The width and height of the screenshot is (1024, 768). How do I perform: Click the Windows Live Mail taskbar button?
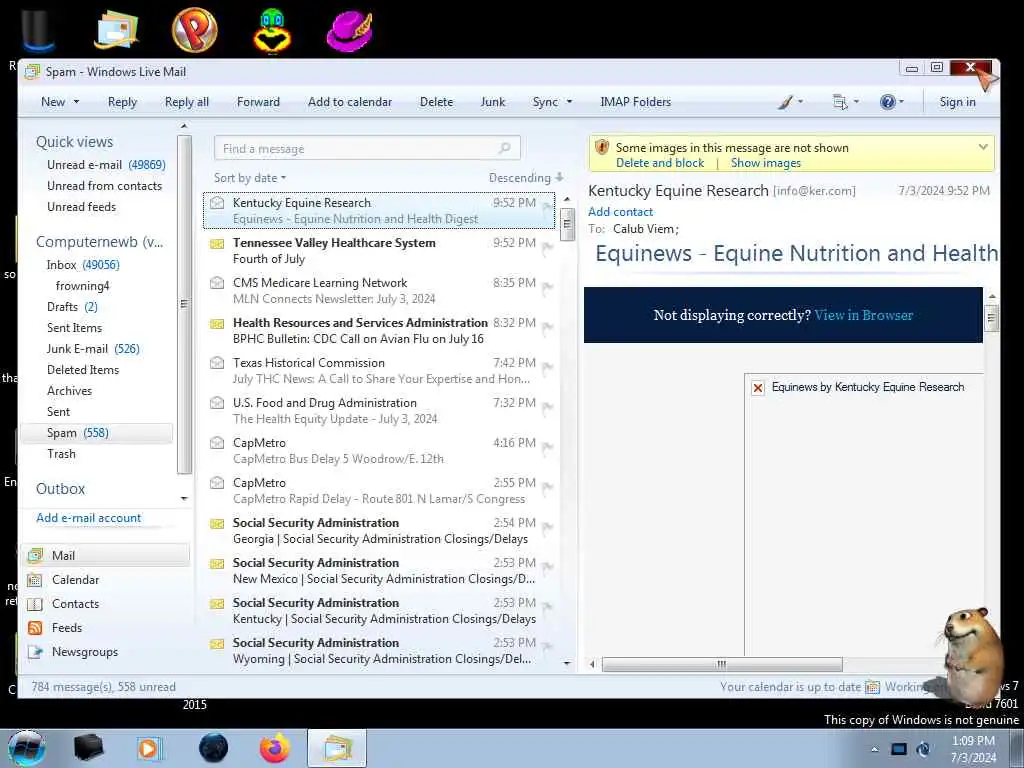pos(336,748)
